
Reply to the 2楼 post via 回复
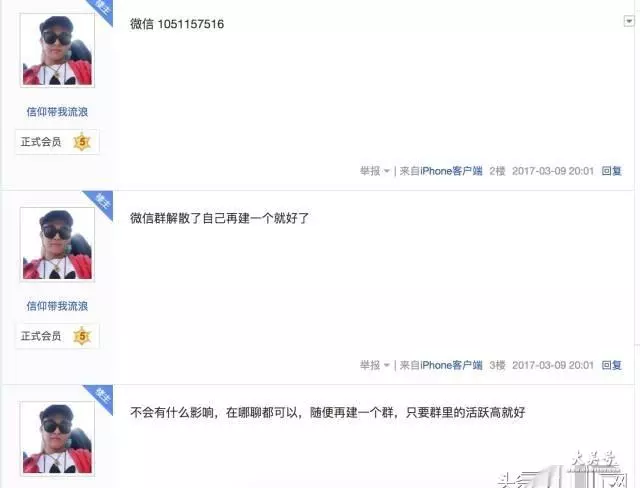pyautogui.click(x=611, y=171)
